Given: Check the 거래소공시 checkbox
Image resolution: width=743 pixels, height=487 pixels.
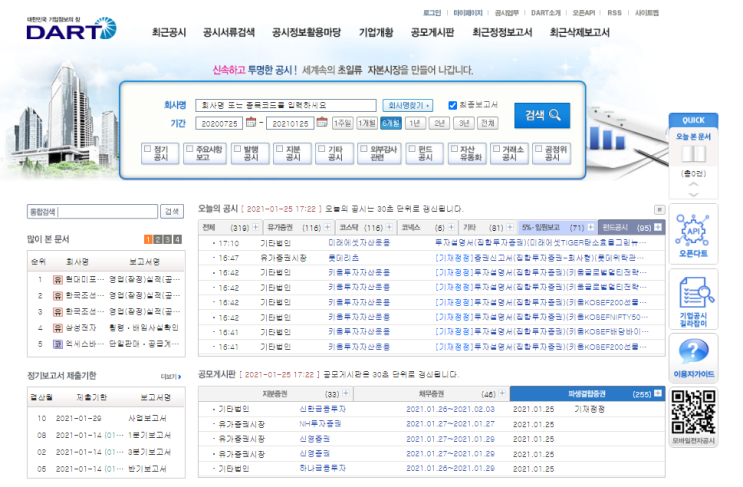Looking at the screenshot, I should [x=496, y=149].
